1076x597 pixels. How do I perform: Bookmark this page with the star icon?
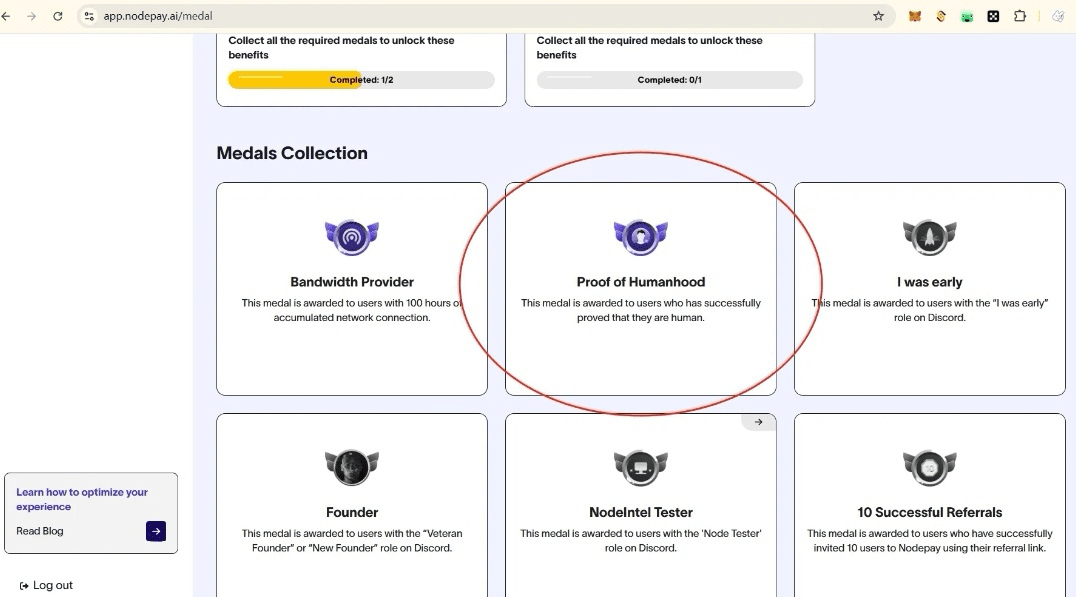[878, 16]
